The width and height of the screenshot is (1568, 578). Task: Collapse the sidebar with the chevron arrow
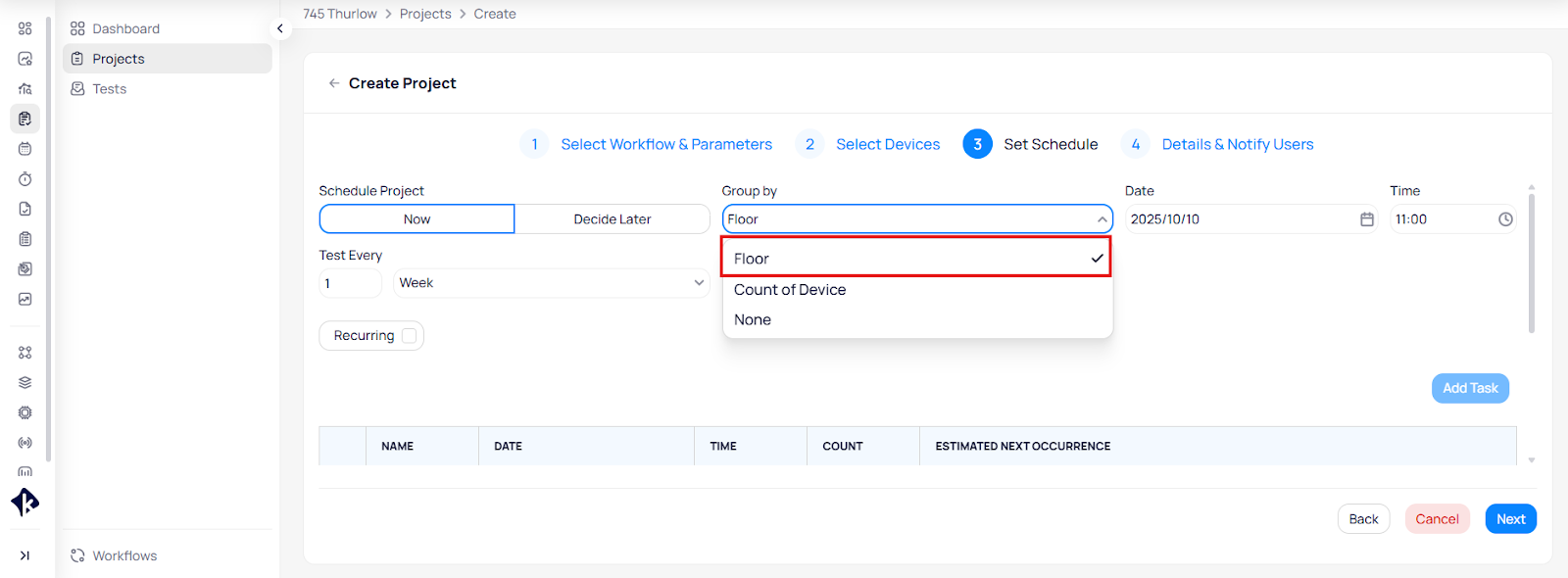(280, 28)
